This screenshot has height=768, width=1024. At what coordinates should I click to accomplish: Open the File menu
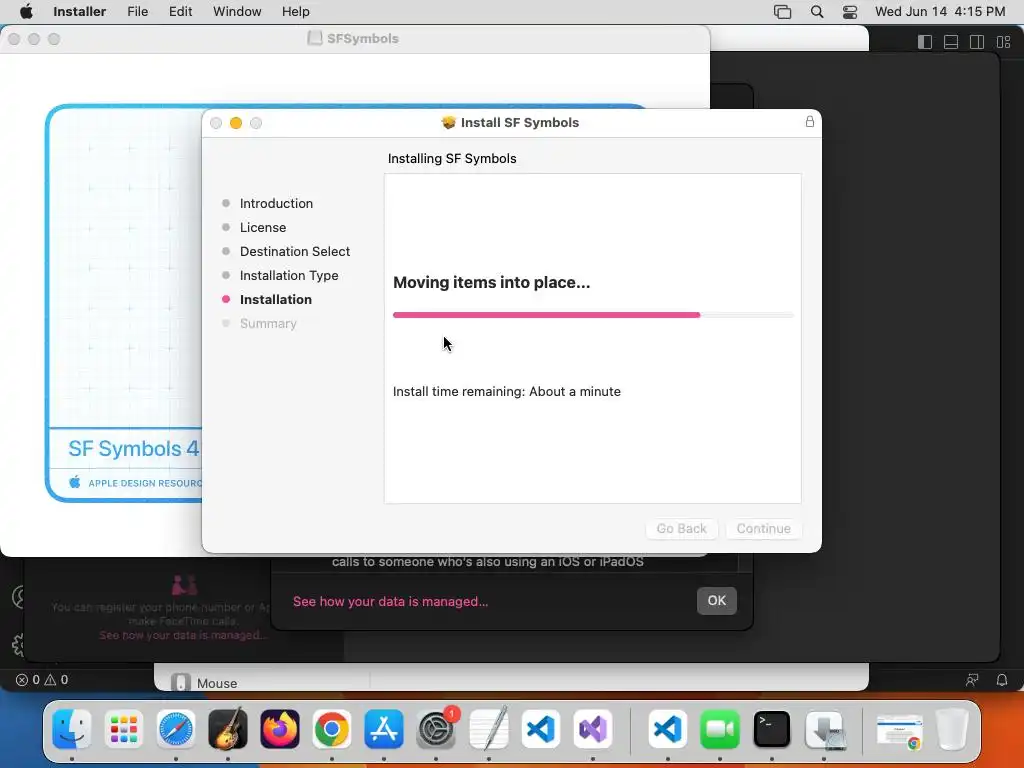point(137,12)
